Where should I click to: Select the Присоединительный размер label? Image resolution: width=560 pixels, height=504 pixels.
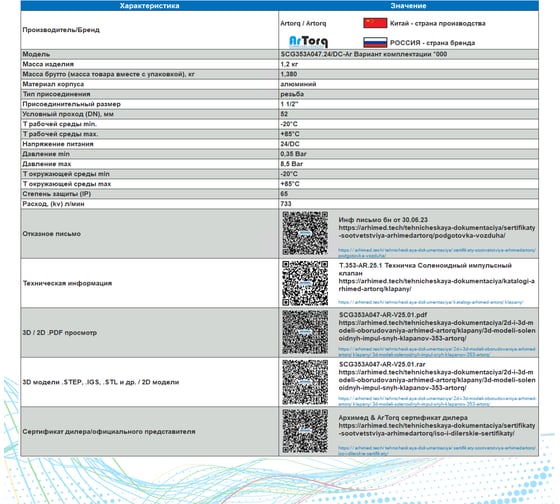click(71, 104)
